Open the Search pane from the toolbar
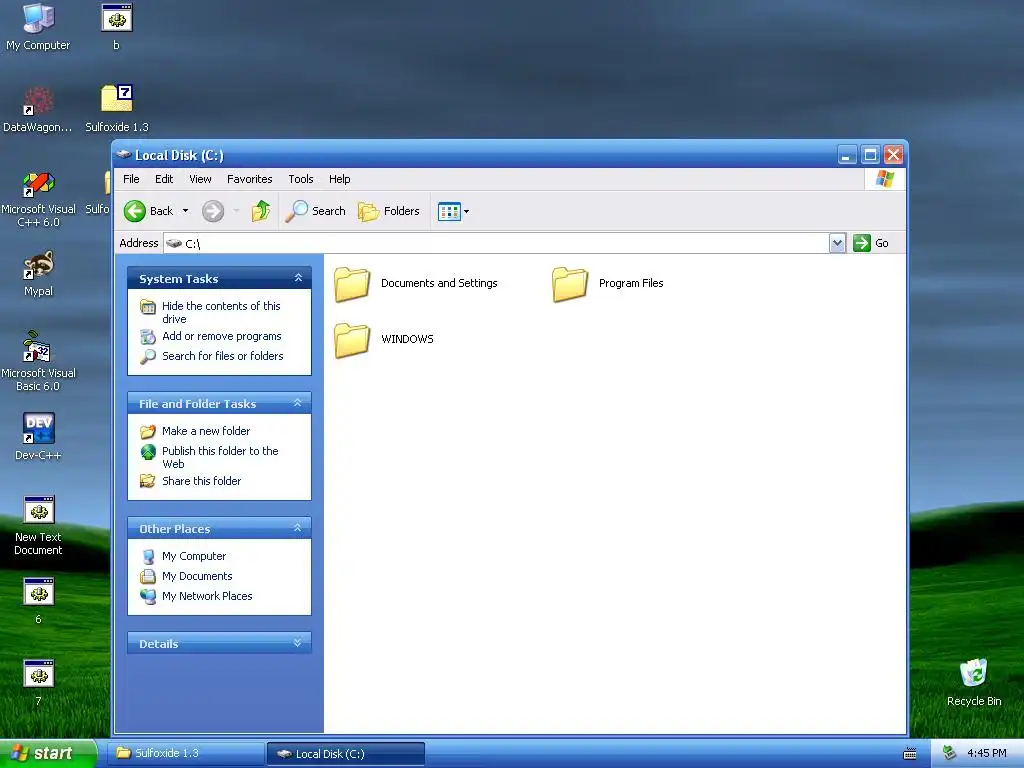The image size is (1024, 768). click(x=315, y=211)
